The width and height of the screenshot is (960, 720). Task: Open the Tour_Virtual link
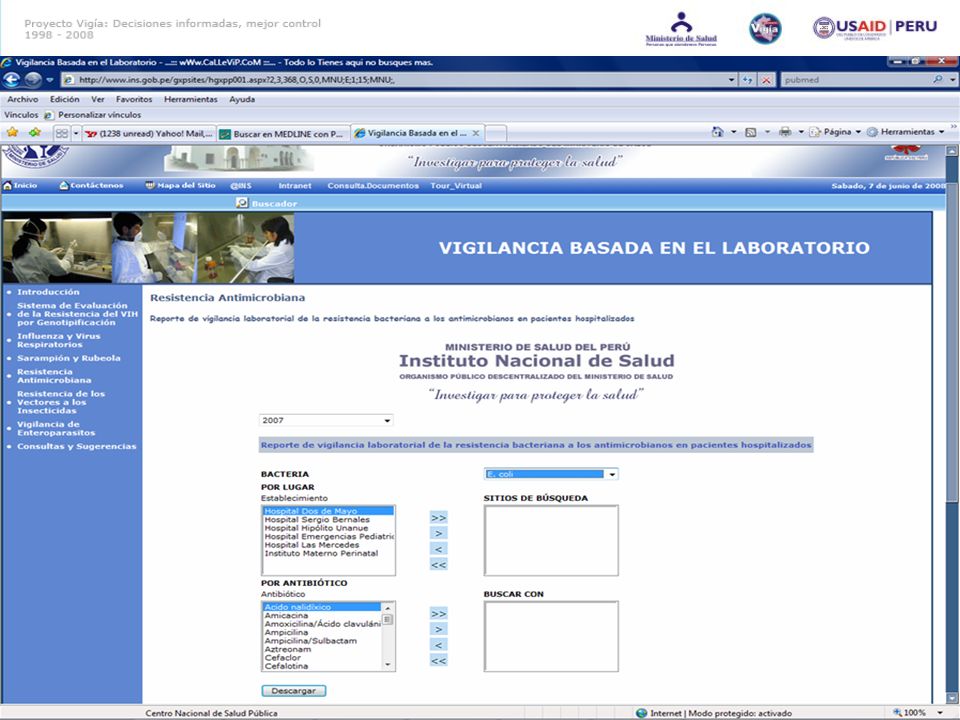point(456,186)
